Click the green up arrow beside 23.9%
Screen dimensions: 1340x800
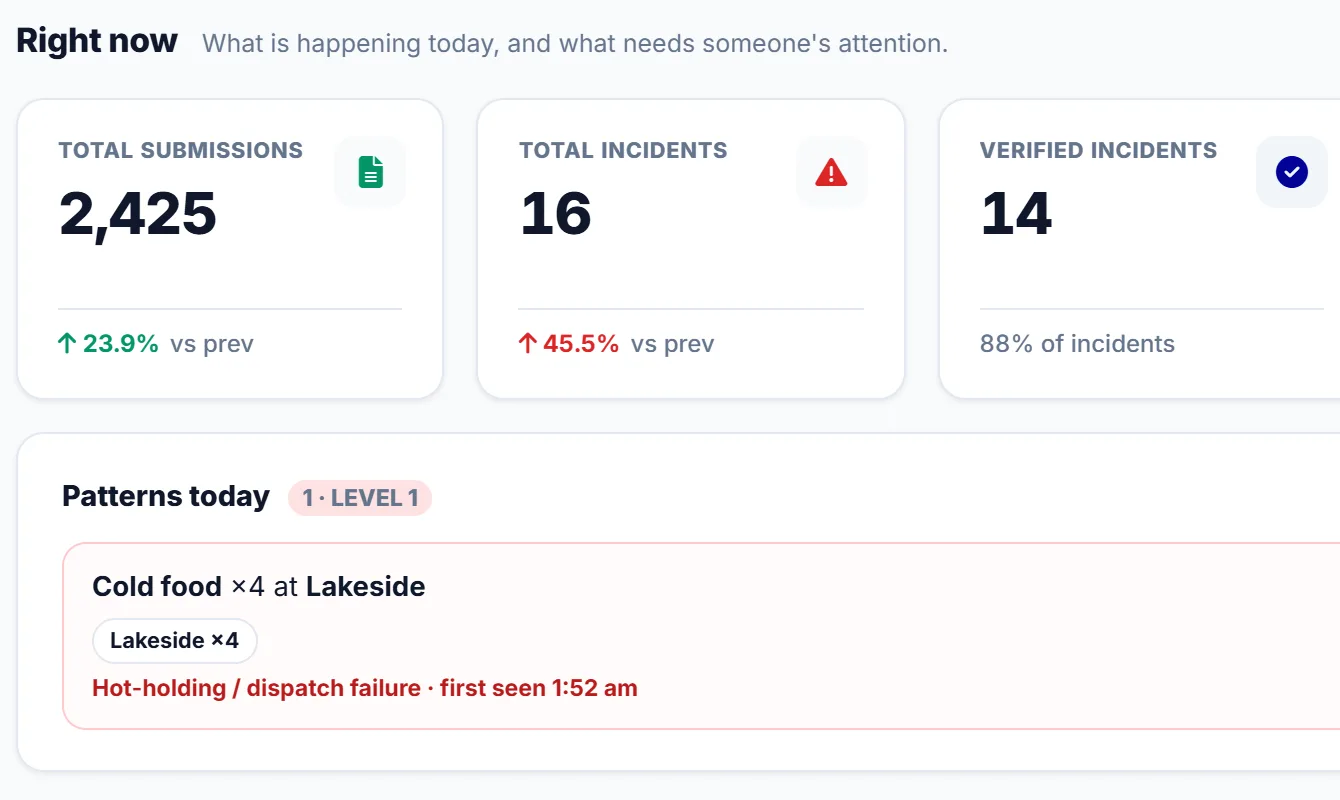(67, 344)
